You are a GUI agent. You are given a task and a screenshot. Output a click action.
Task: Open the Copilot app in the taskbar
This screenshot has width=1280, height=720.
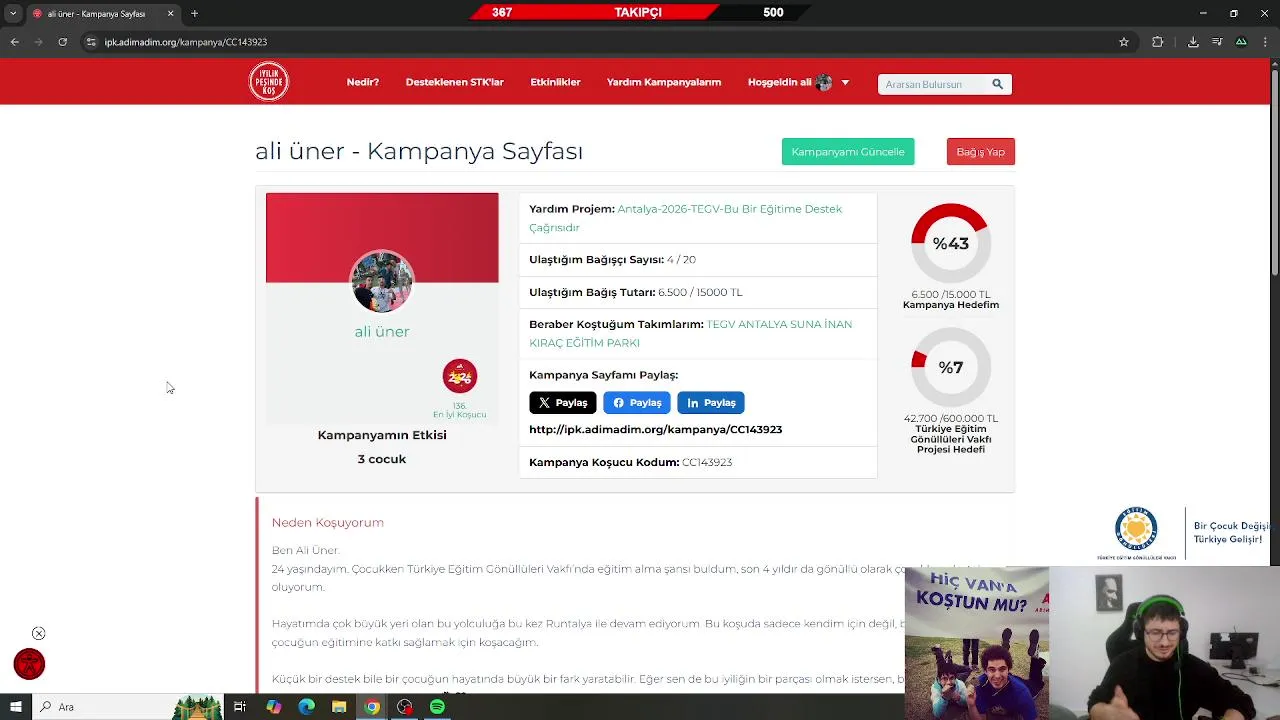[273, 707]
